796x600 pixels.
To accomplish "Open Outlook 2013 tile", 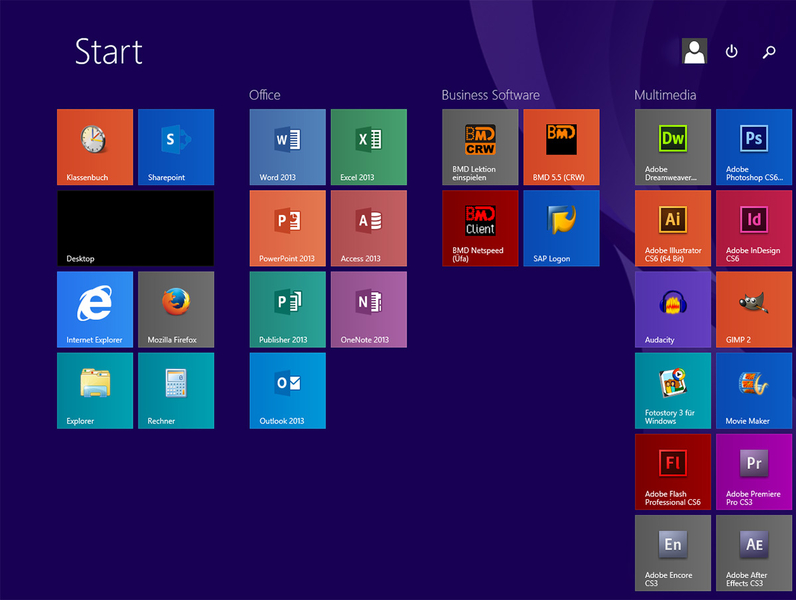I will click(288, 391).
